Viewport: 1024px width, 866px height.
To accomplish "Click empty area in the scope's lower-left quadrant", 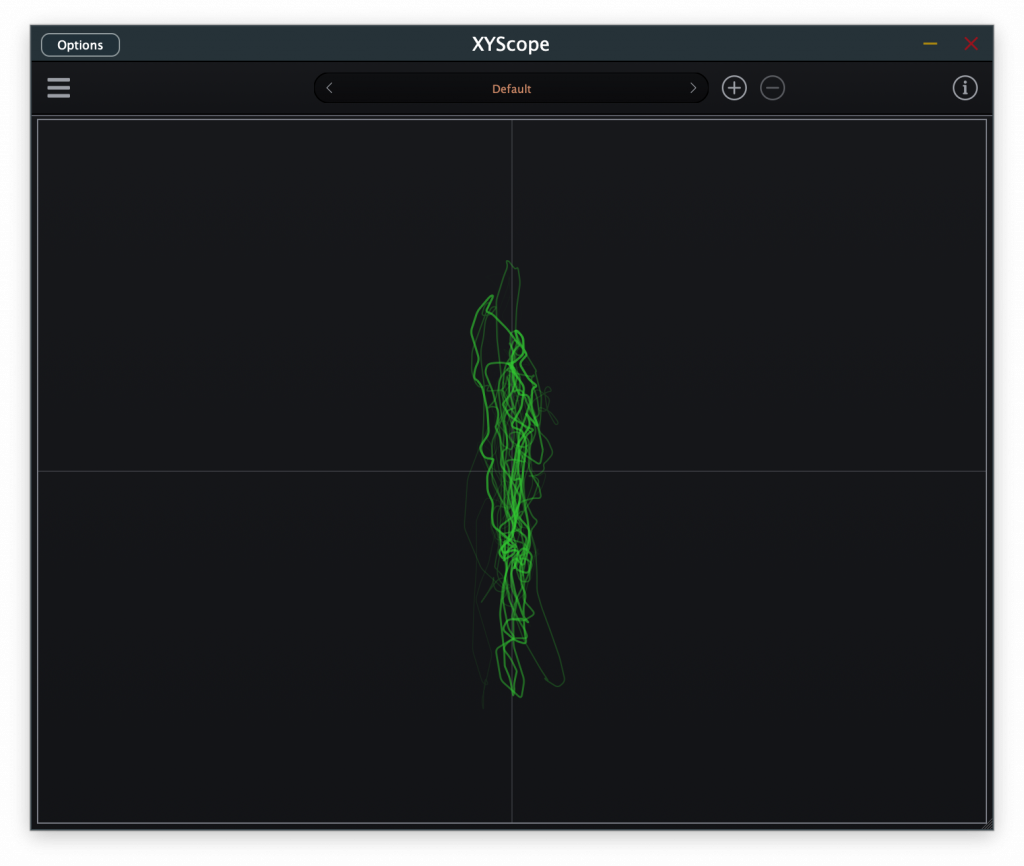I will click(x=250, y=650).
